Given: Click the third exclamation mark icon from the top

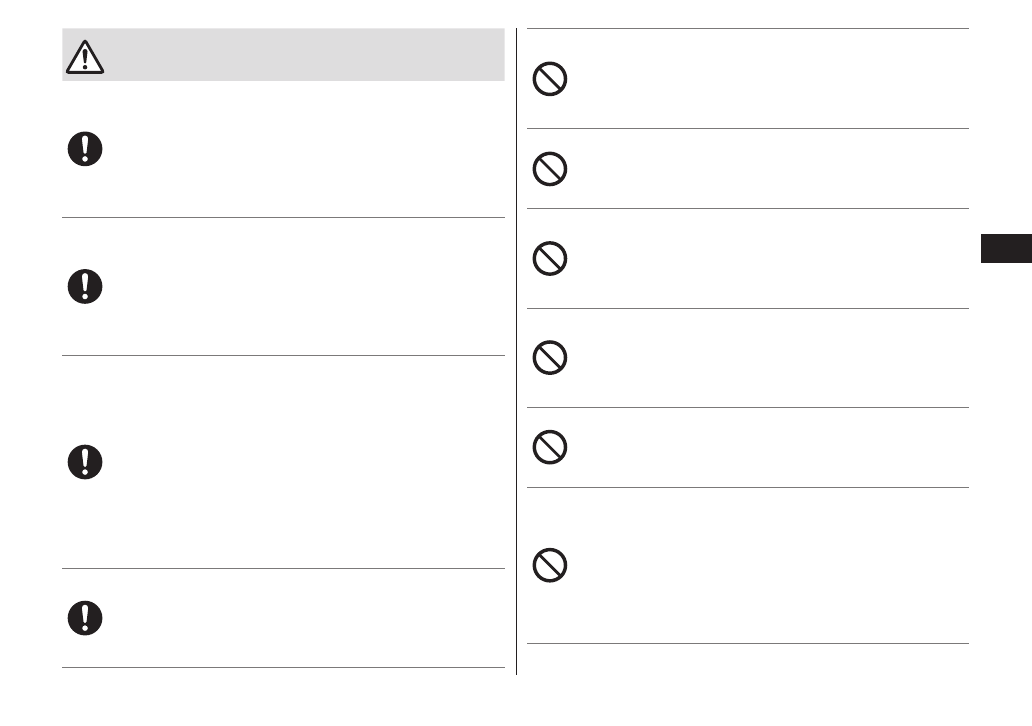Looking at the screenshot, I should point(85,461).
